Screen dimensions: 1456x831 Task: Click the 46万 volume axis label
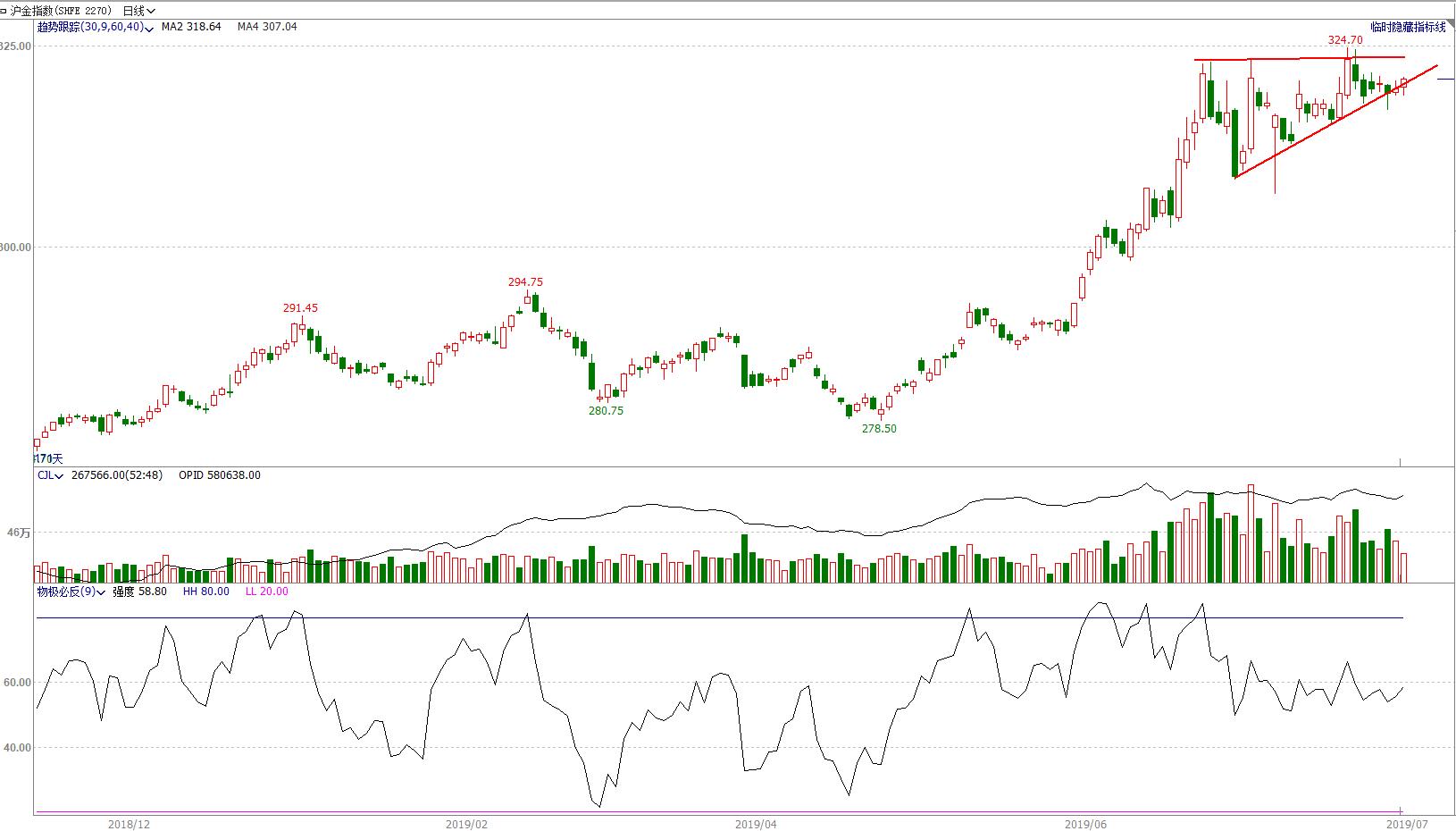19,533
